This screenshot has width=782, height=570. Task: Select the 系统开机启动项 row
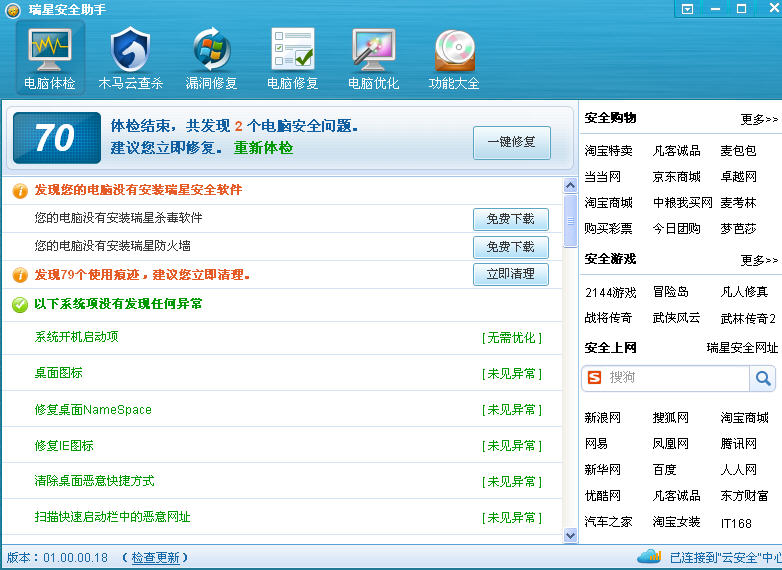pyautogui.click(x=282, y=338)
